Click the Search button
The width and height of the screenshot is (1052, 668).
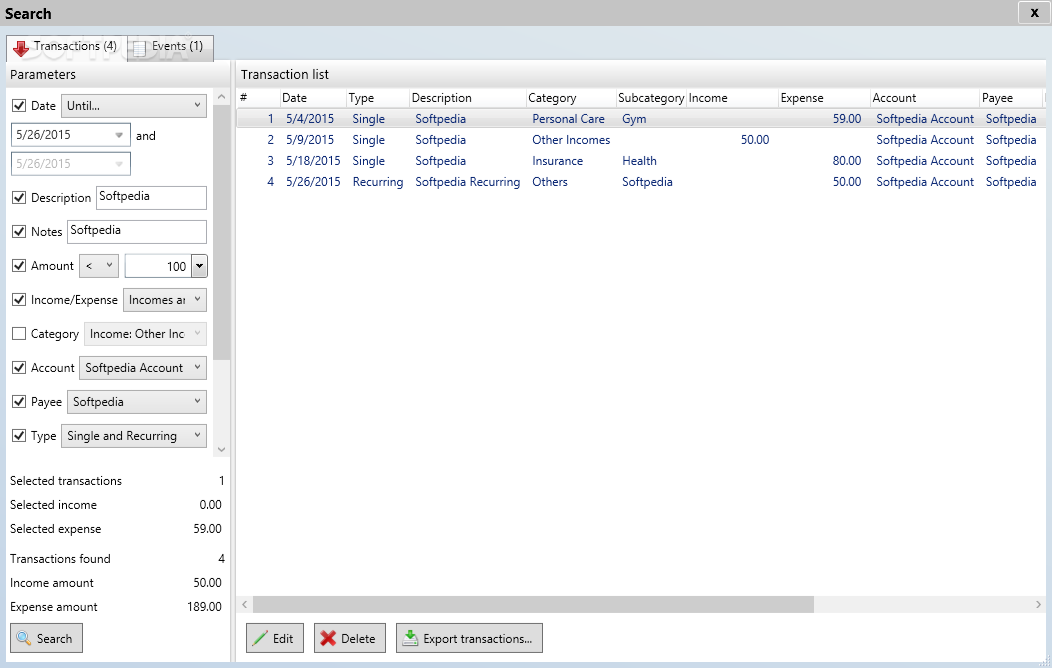pos(46,638)
